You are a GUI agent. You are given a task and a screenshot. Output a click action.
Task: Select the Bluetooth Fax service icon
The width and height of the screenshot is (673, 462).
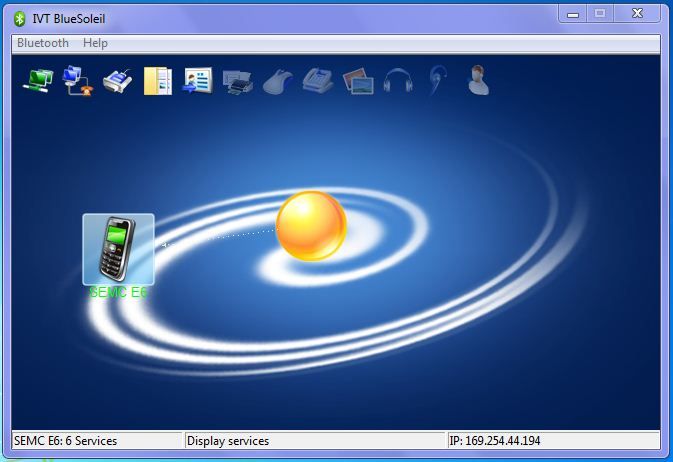[x=318, y=80]
